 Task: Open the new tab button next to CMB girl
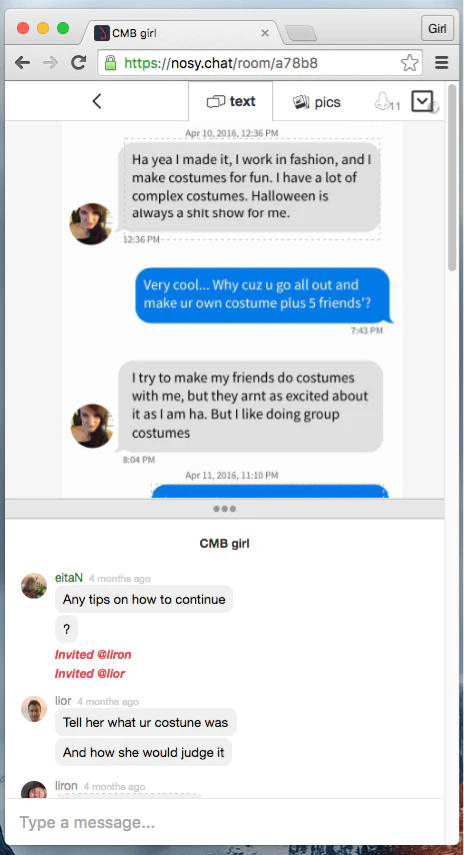[x=301, y=33]
